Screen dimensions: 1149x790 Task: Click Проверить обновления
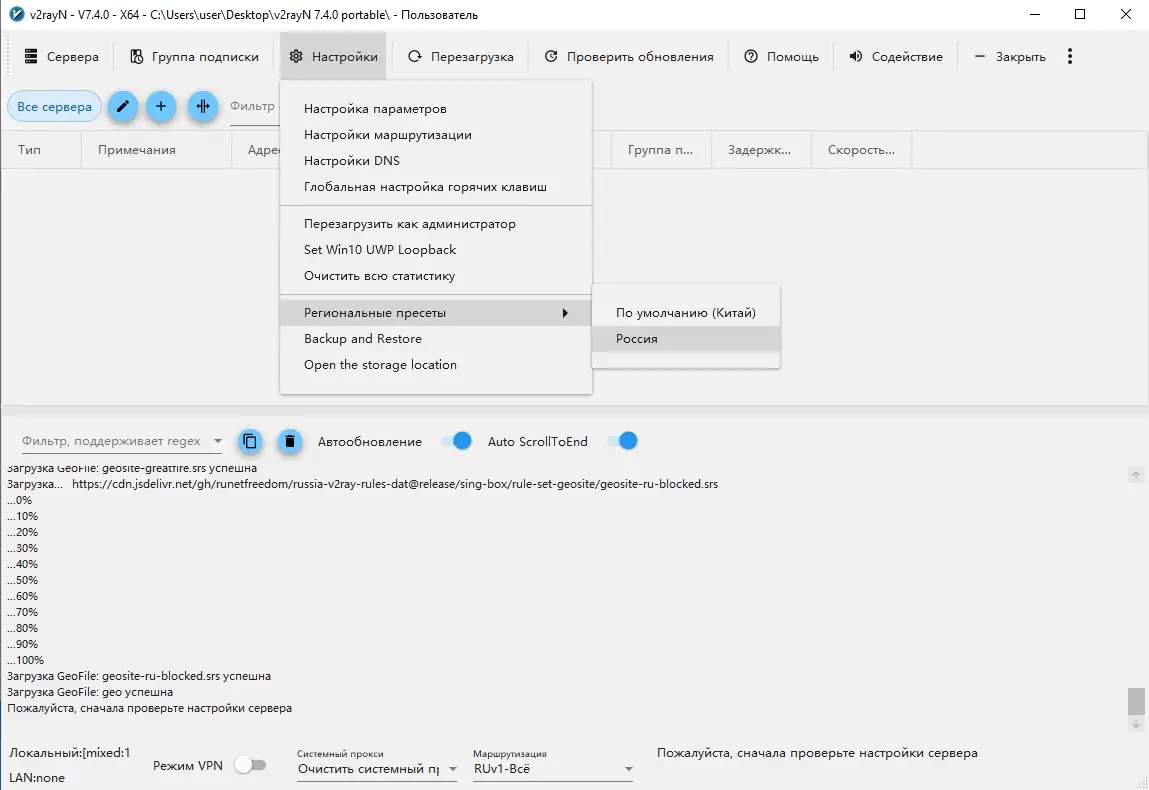pyautogui.click(x=628, y=57)
